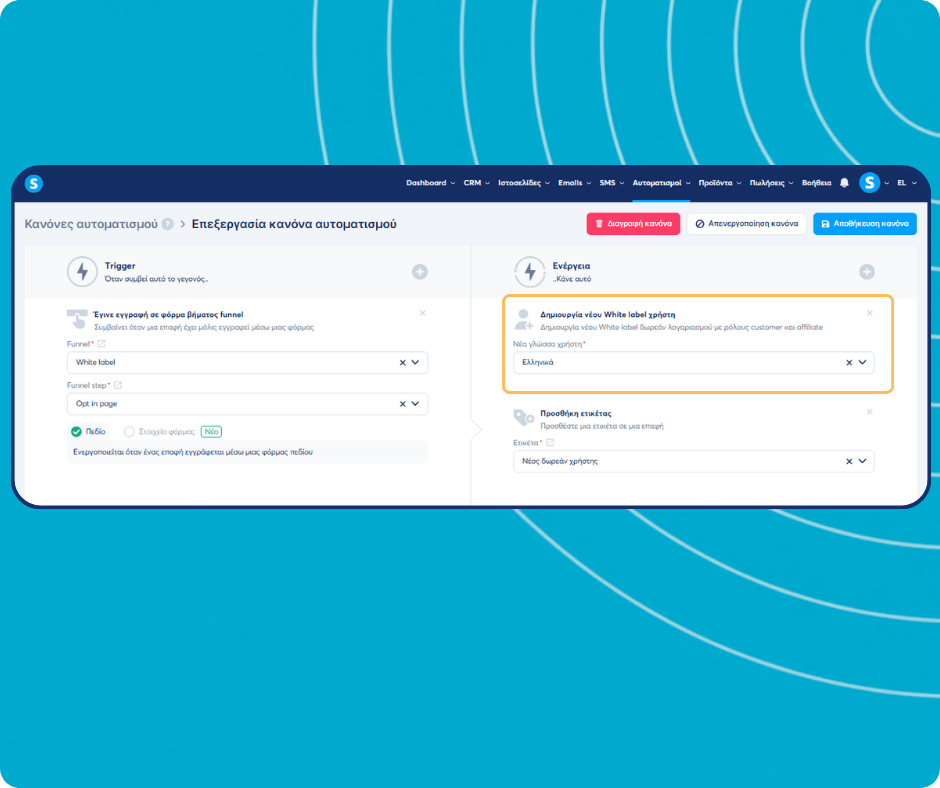The width and height of the screenshot is (940, 788).
Task: Click the add user icon of White label action
Action: pyautogui.click(x=524, y=320)
